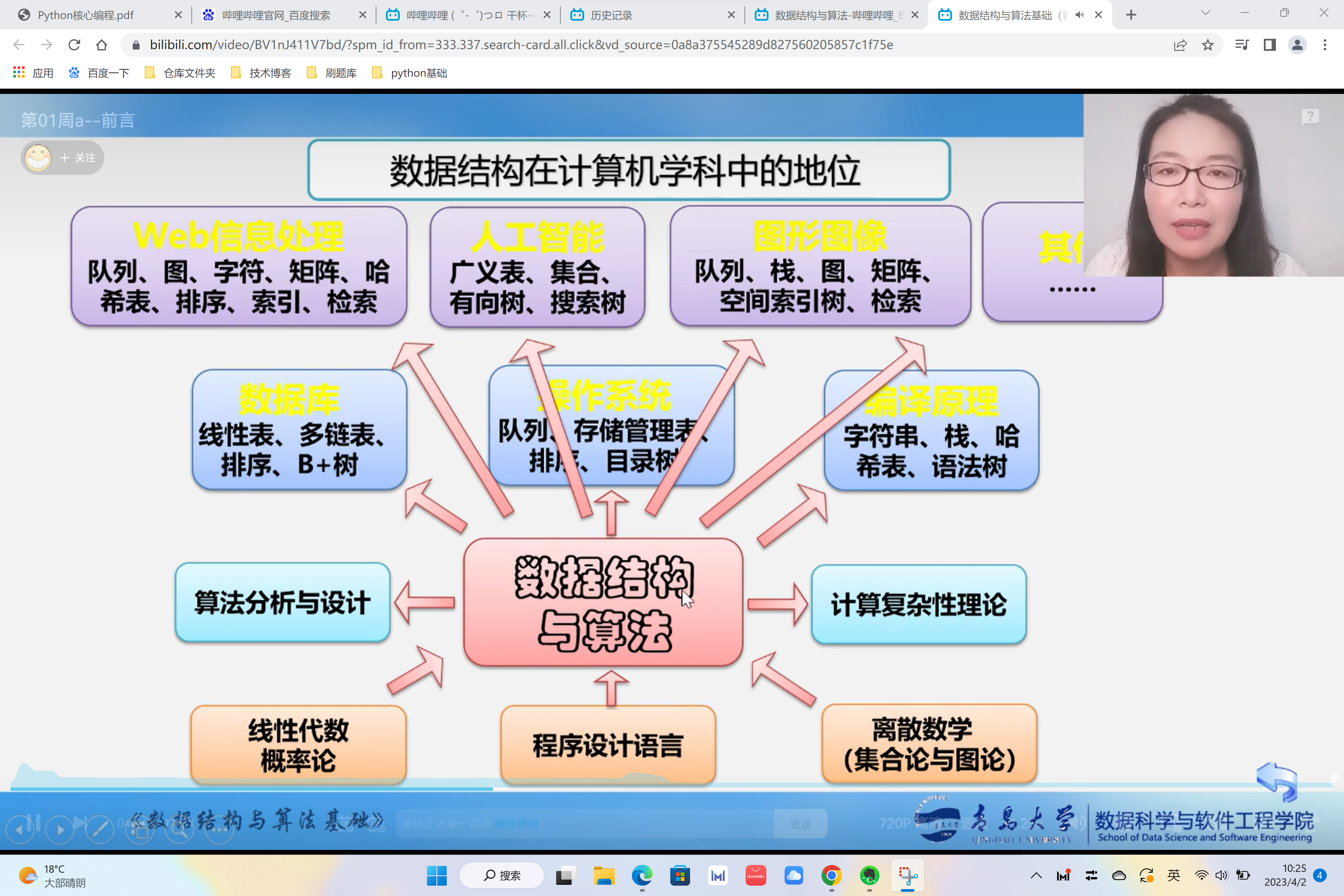
Task: Click the 发送 danmaku send button
Action: pyautogui.click(x=800, y=824)
